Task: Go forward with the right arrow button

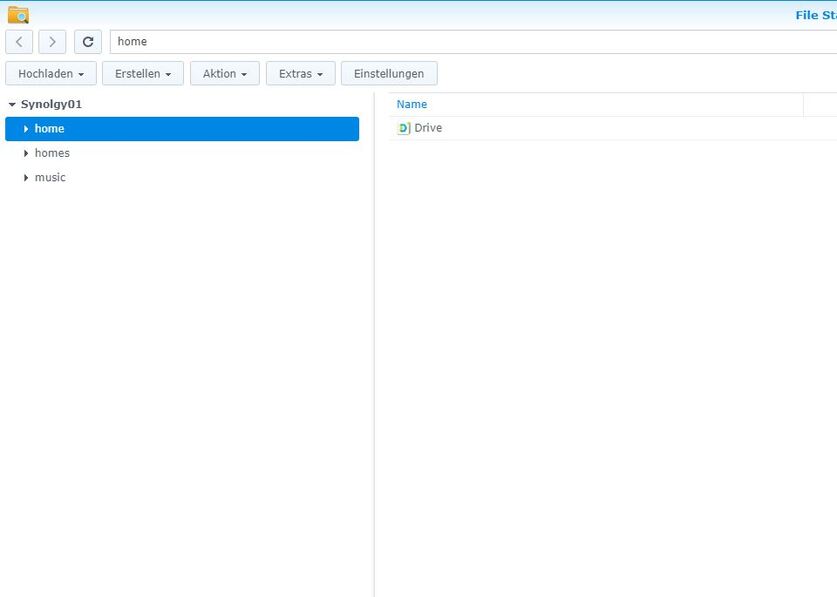Action: (x=52, y=42)
